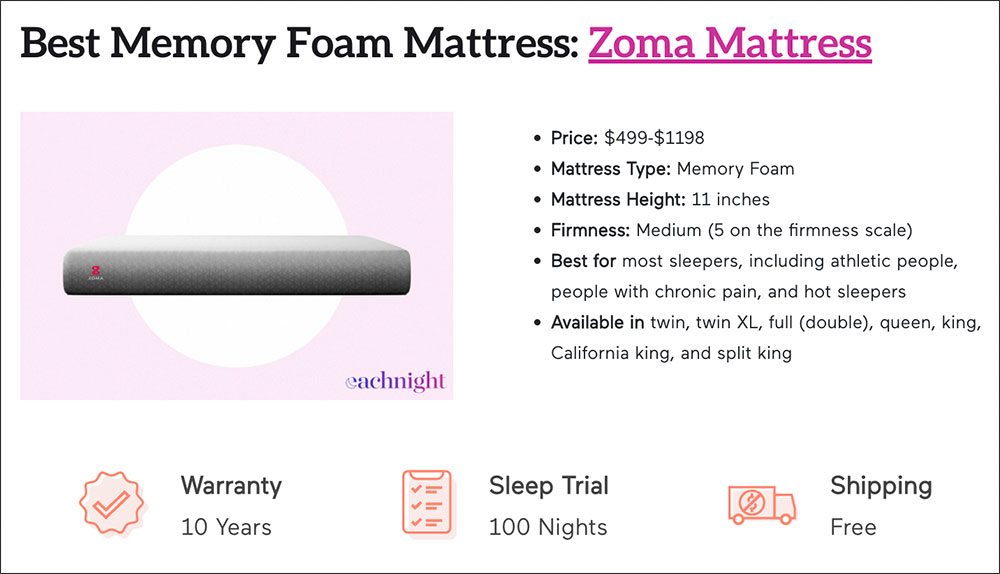
Task: Click the Best for most sleepers line
Action: [754, 276]
